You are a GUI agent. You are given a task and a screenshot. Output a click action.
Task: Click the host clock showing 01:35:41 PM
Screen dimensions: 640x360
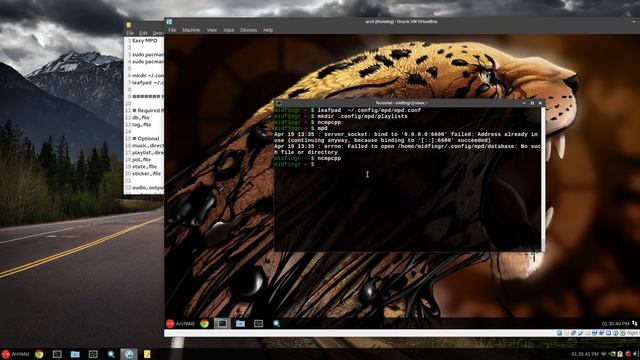585,354
